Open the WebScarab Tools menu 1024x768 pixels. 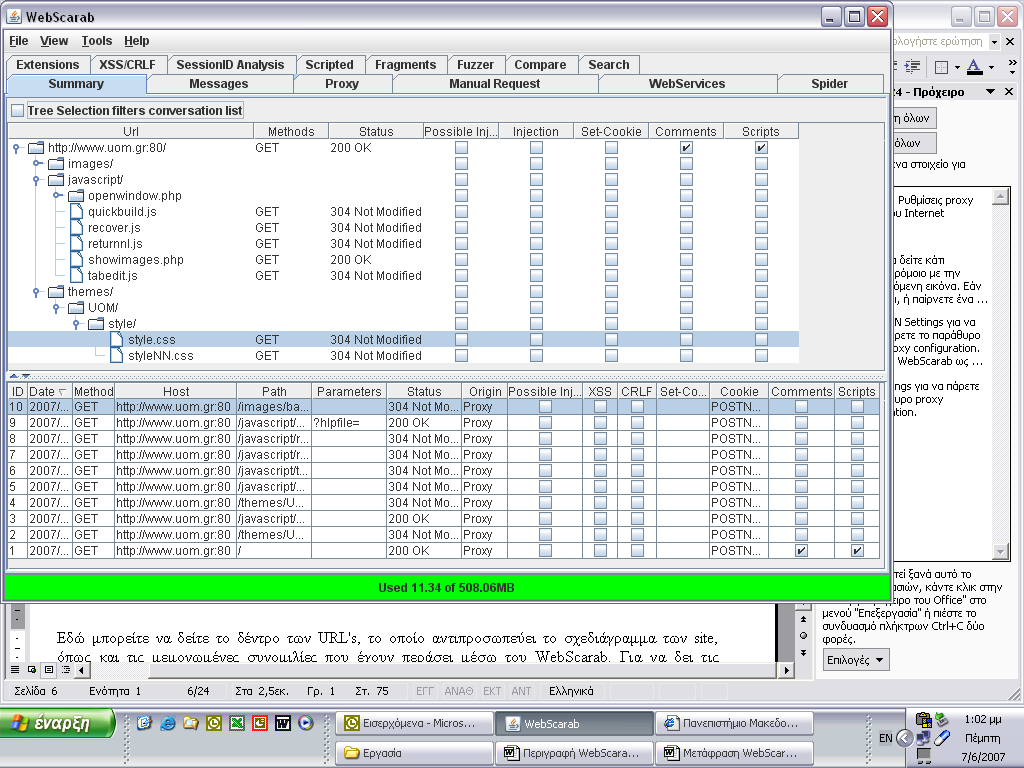click(97, 40)
